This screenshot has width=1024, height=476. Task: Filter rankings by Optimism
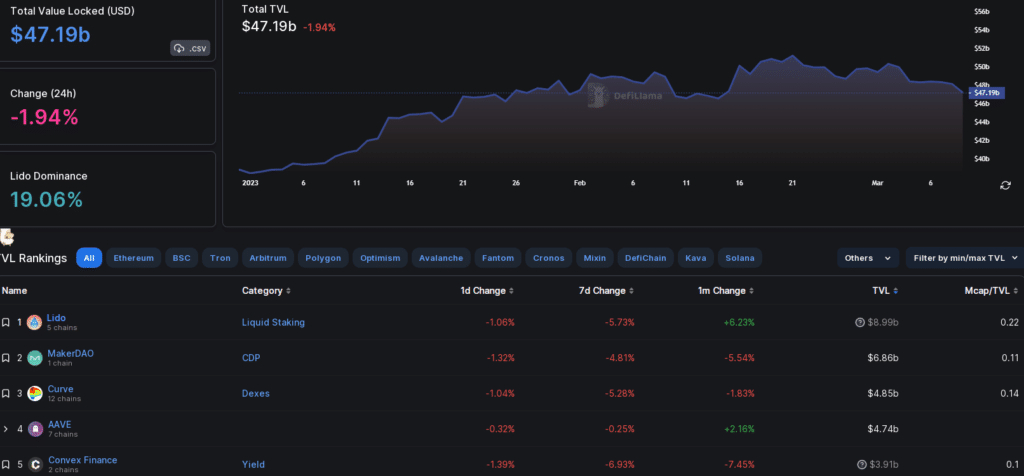coord(381,258)
